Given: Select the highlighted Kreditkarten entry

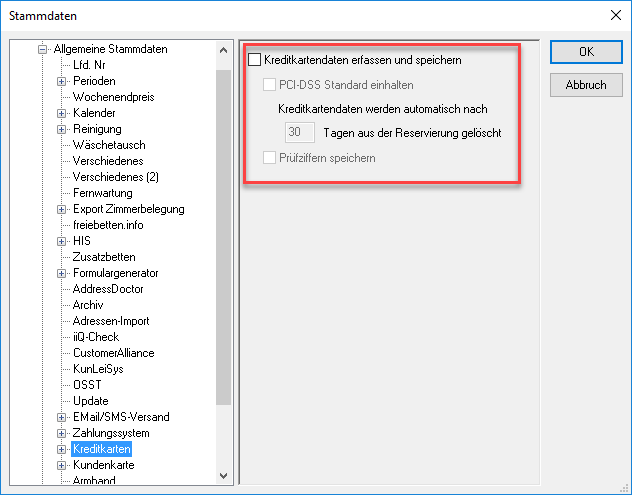Looking at the screenshot, I should click(102, 449).
